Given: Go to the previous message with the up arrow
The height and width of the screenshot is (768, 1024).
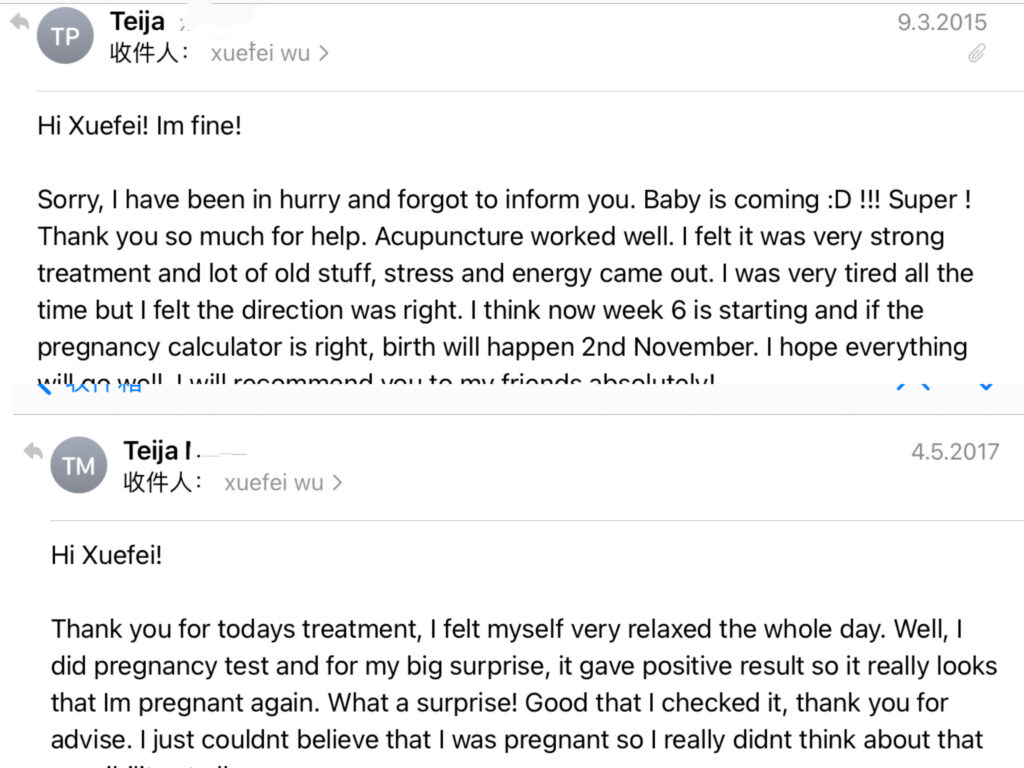Looking at the screenshot, I should (913, 388).
